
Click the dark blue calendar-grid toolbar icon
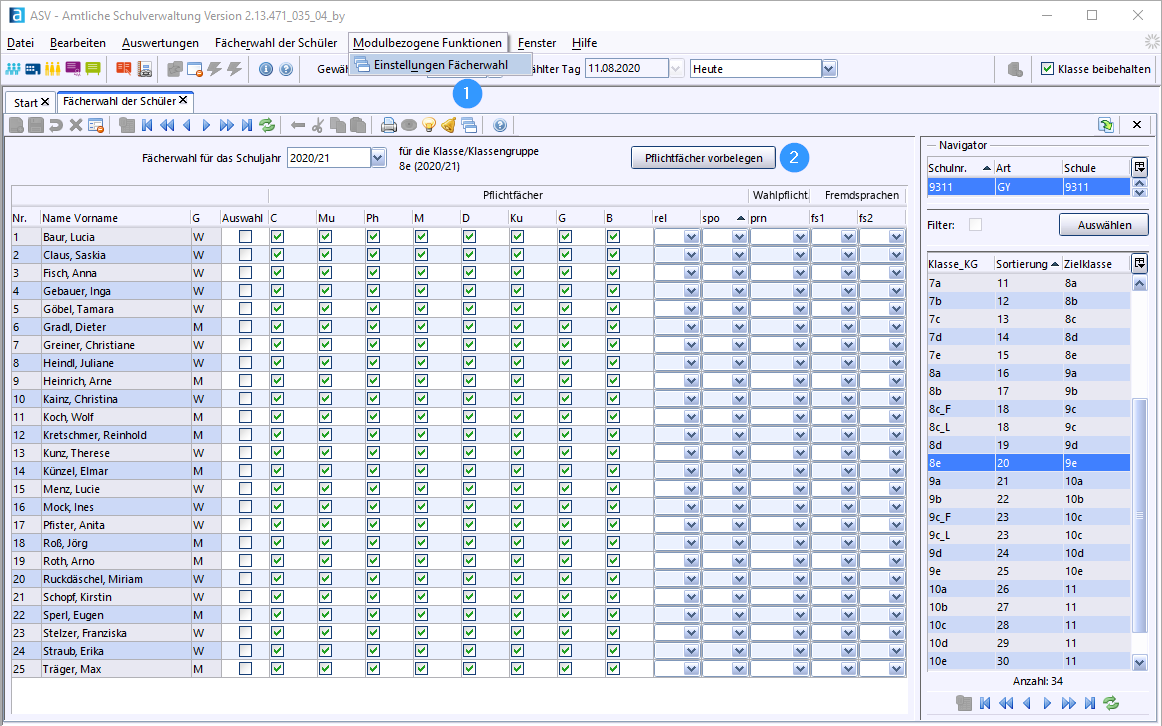33,69
